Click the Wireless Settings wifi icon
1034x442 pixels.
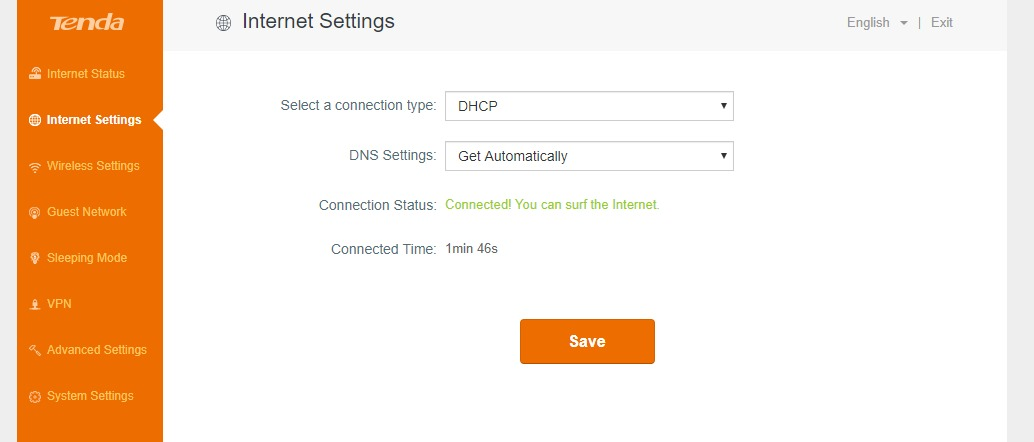(x=35, y=166)
